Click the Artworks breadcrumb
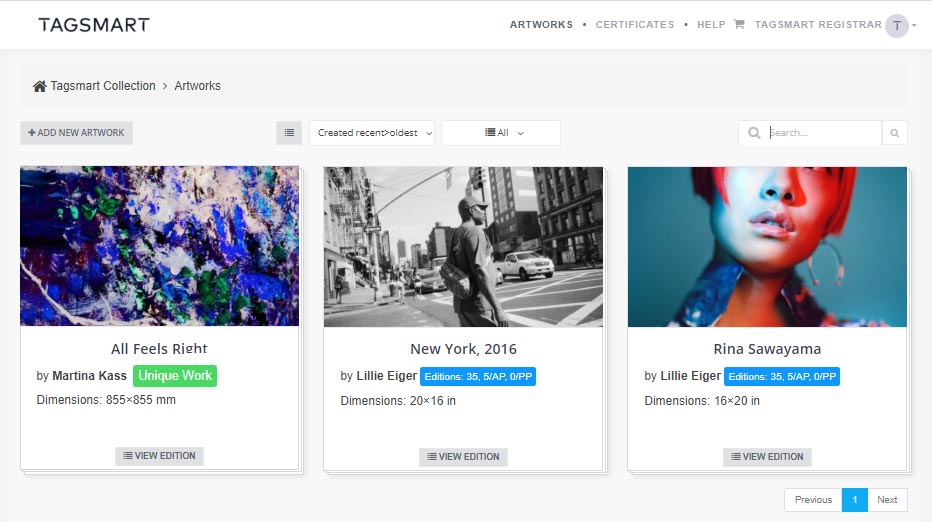This screenshot has height=522, width=932. (197, 86)
